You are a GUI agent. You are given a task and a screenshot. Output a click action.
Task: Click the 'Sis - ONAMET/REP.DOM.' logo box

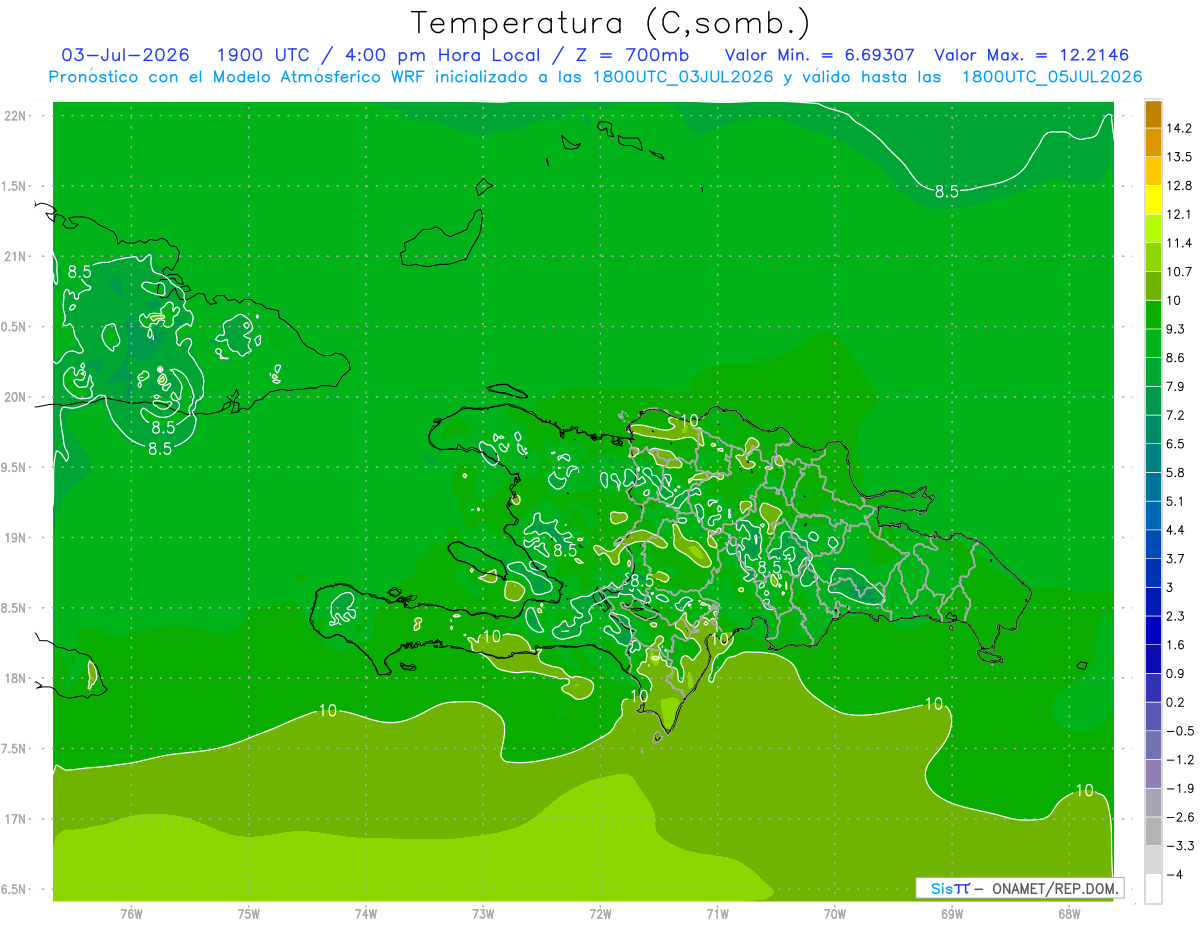point(1020,888)
